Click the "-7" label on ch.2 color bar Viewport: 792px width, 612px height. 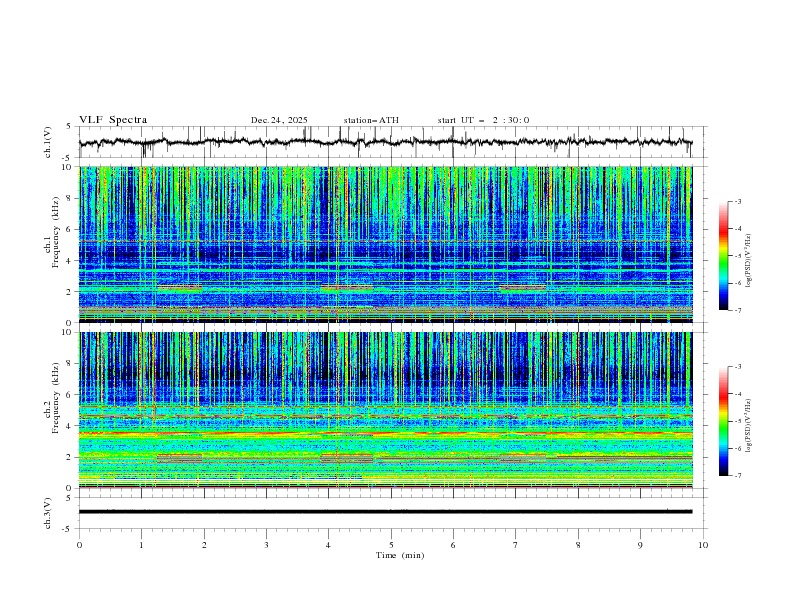pyautogui.click(x=737, y=475)
